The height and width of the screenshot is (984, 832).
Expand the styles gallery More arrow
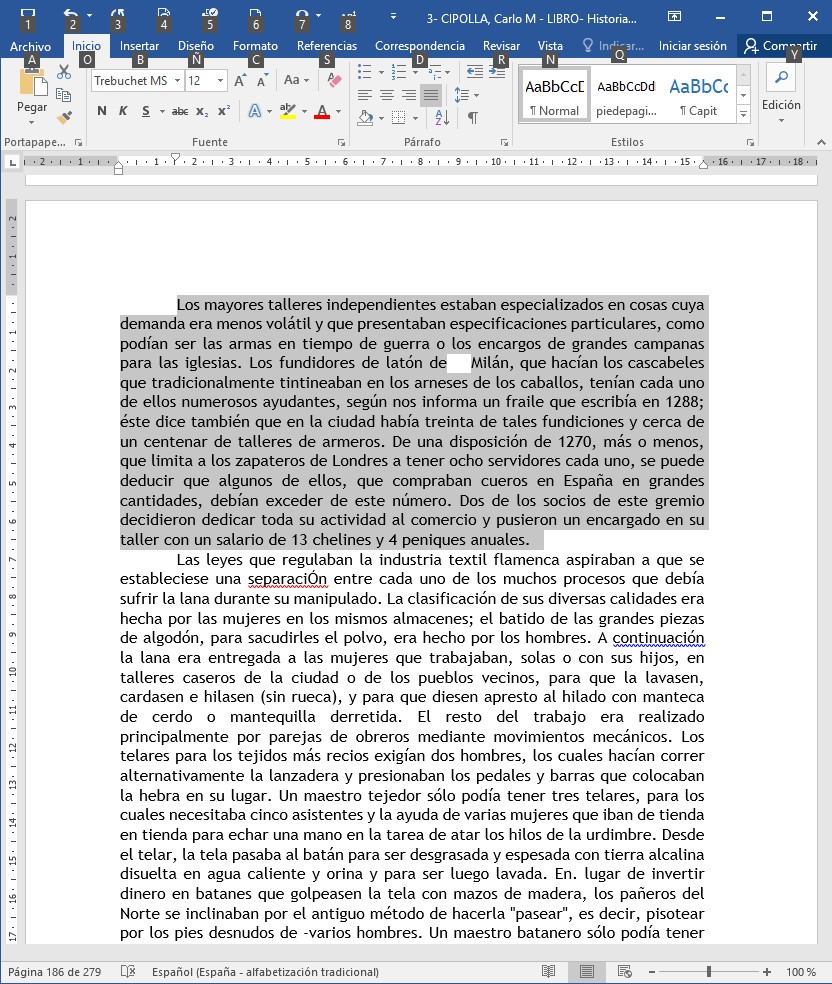(x=744, y=114)
